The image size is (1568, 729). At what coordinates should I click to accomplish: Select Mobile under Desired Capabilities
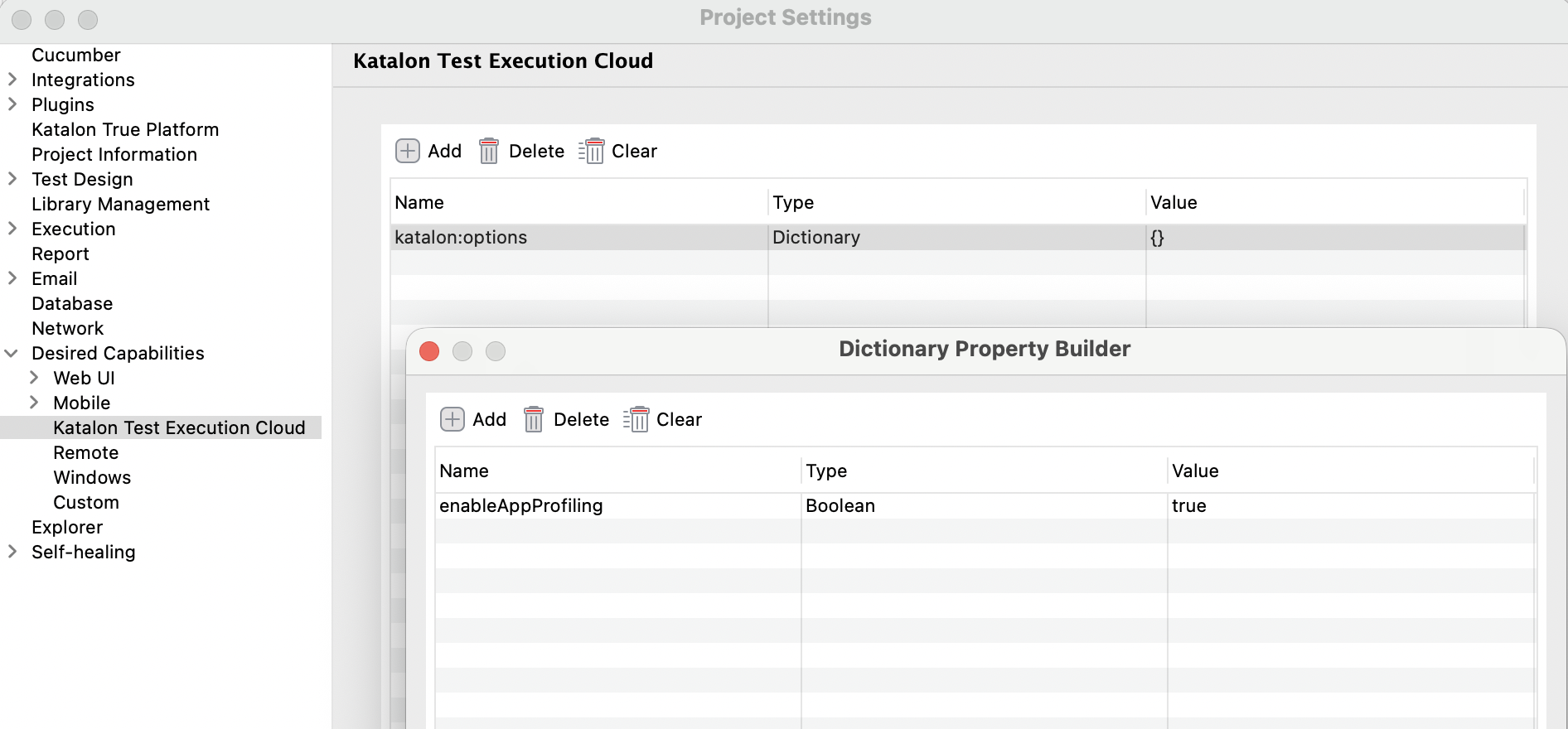pyautogui.click(x=82, y=403)
